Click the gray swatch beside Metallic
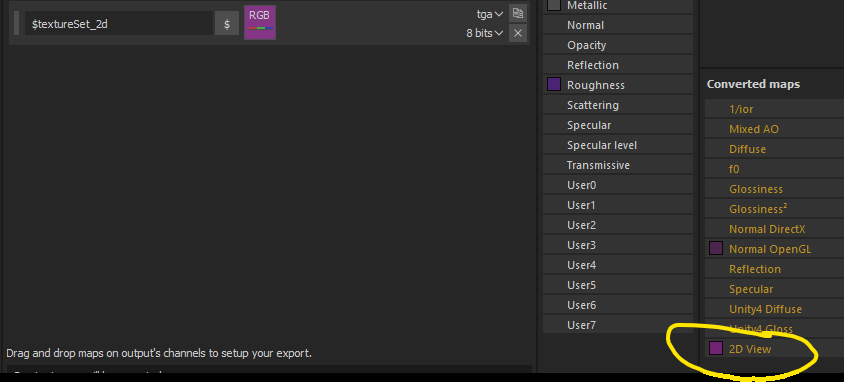The width and height of the screenshot is (844, 382). (554, 5)
